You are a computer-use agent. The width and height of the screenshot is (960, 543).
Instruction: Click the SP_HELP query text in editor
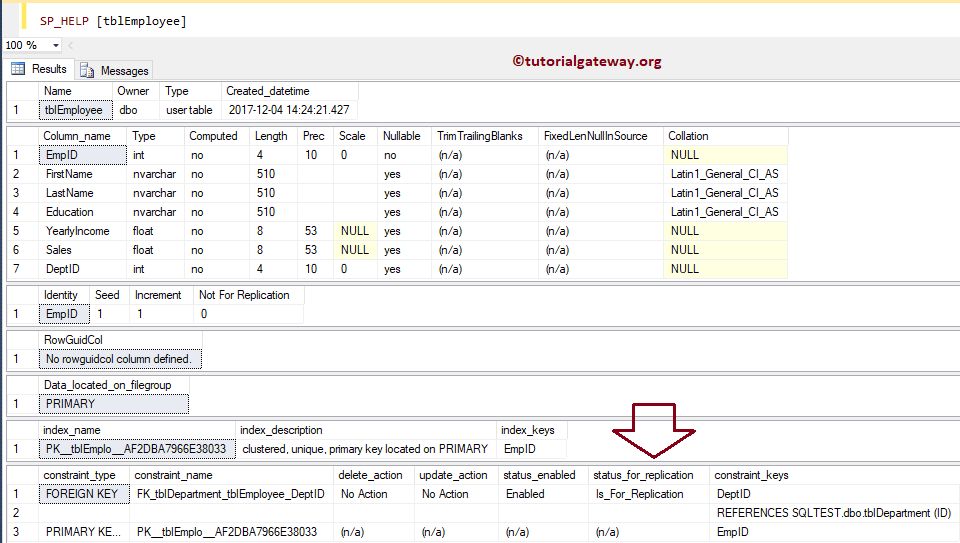(113, 21)
